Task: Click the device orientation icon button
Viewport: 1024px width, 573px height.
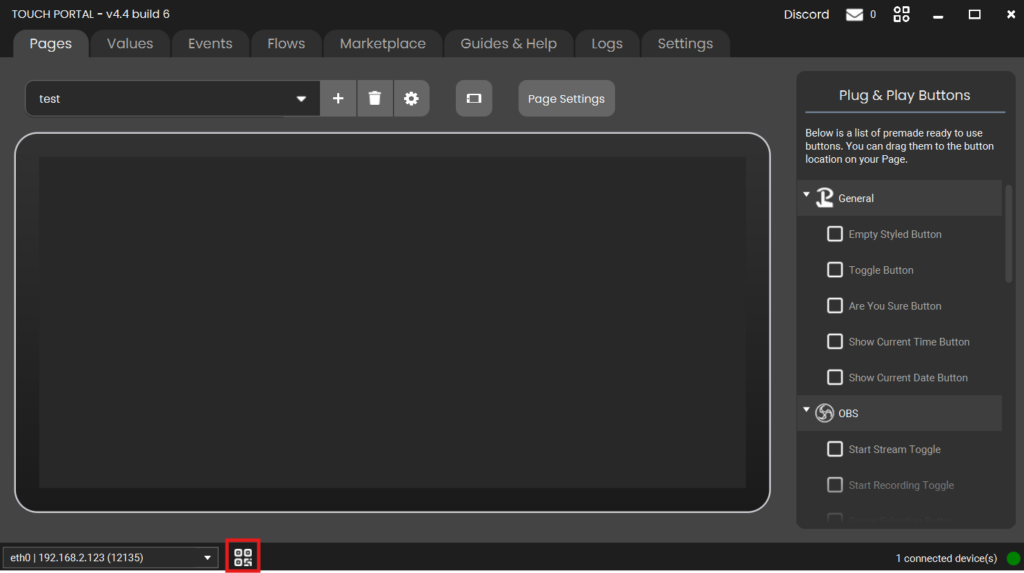Action: click(x=474, y=98)
